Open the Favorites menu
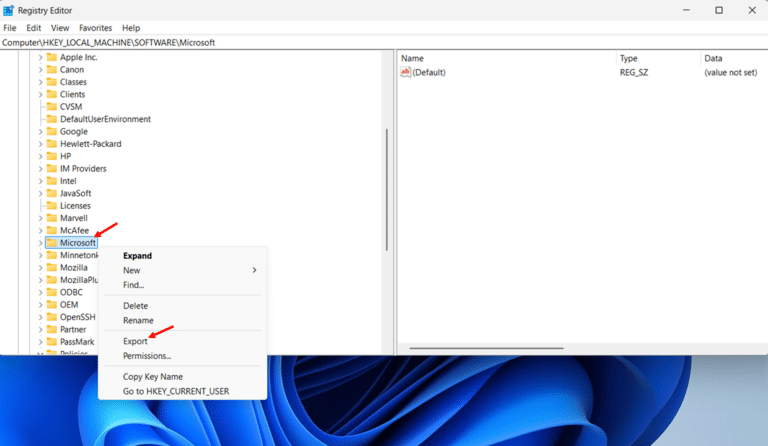 [x=96, y=28]
